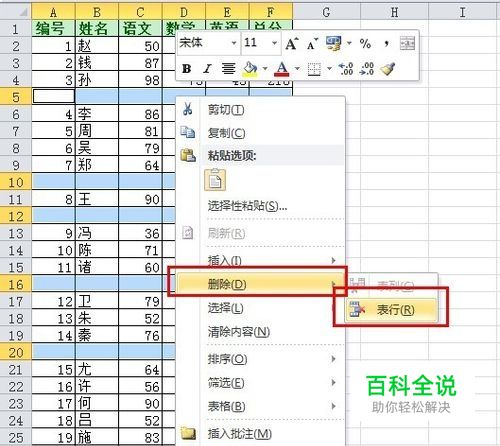The height and width of the screenshot is (446, 500).
Task: Increase font size with large A icon
Action: (292, 44)
